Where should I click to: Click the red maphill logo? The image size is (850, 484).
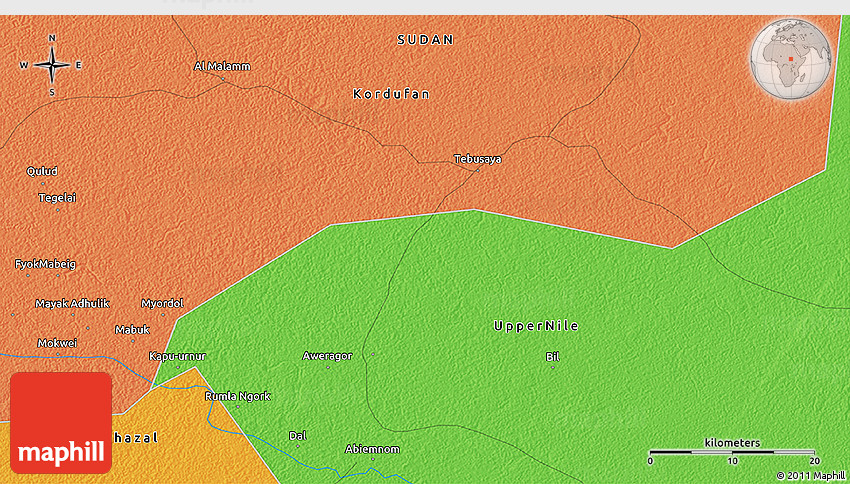click(61, 422)
